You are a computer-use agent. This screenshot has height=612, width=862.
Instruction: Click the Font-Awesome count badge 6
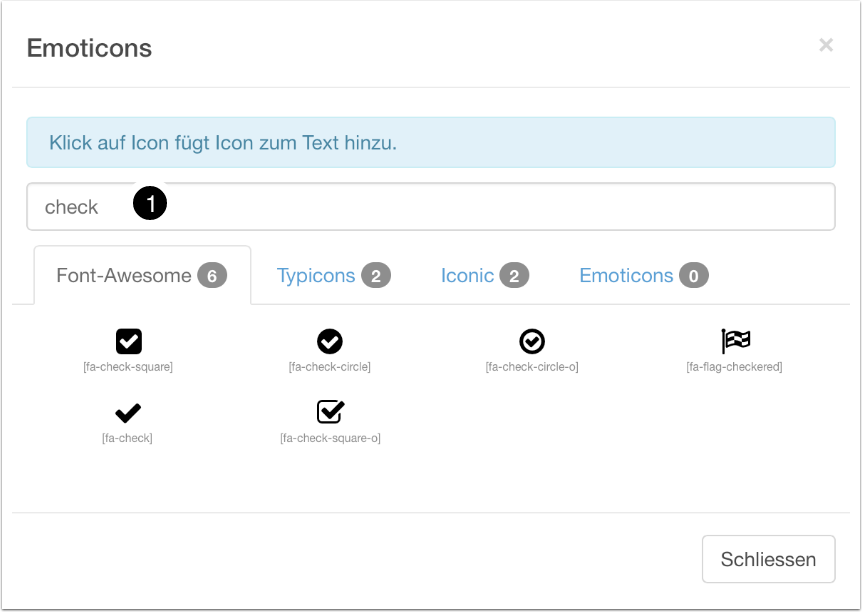pyautogui.click(x=212, y=275)
